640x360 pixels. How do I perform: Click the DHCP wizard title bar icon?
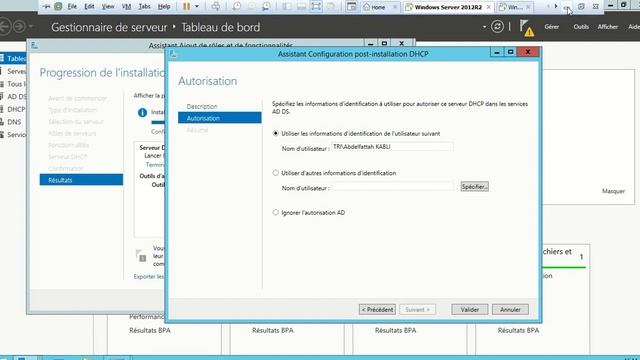coord(173,54)
